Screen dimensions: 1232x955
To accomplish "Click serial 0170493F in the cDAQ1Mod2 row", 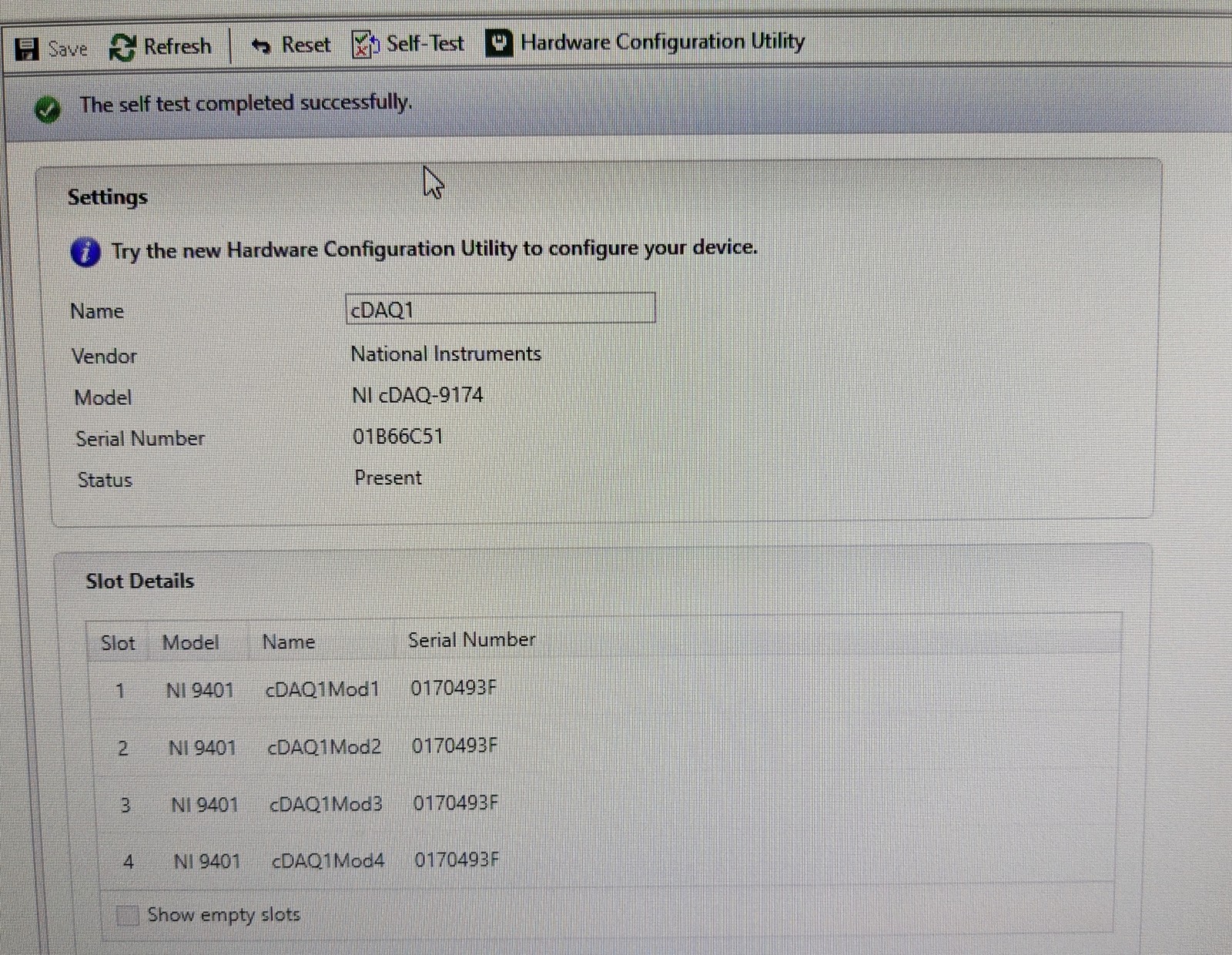I will [x=455, y=746].
